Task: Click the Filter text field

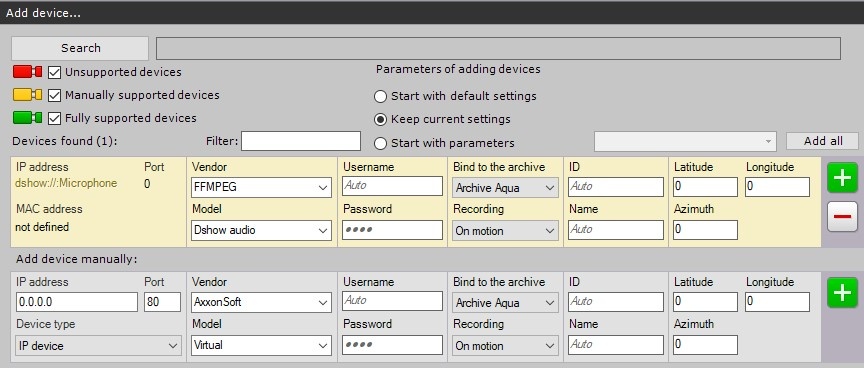Action: [301, 141]
